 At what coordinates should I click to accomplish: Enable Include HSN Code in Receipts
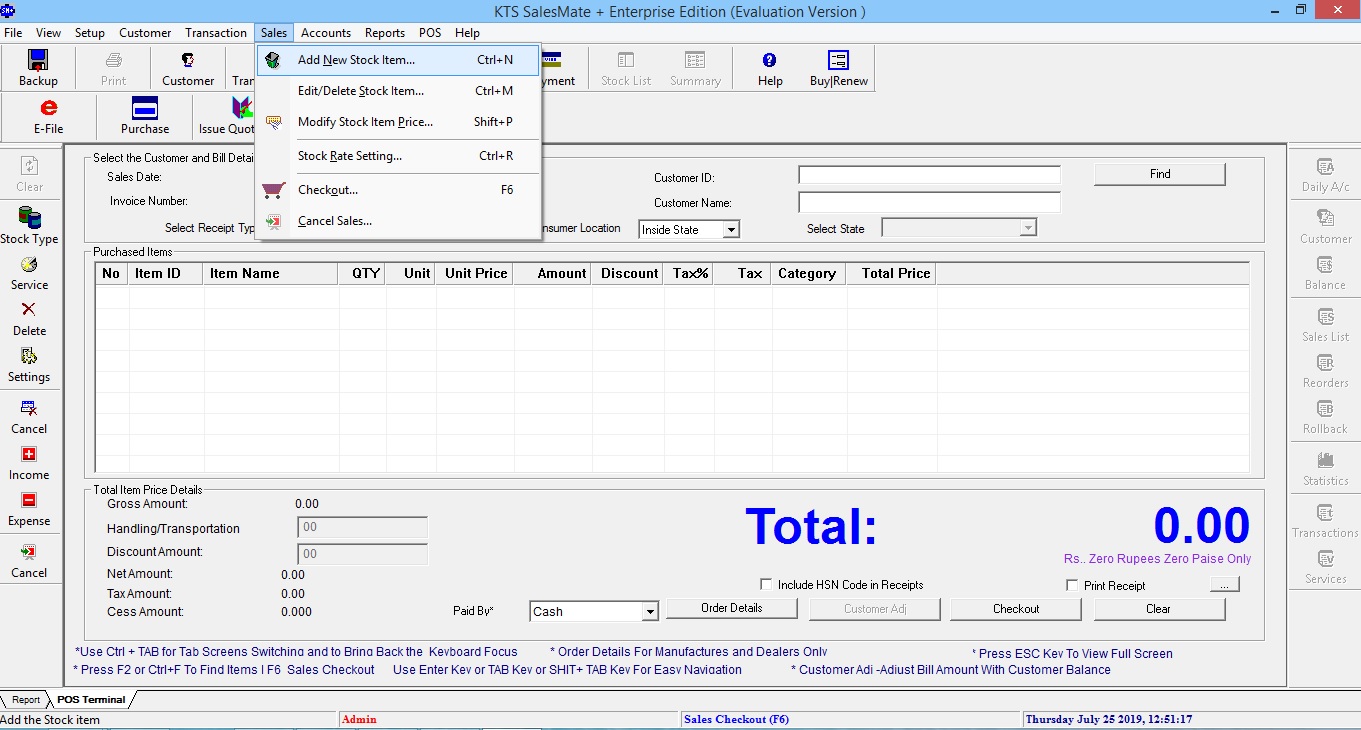pos(767,585)
